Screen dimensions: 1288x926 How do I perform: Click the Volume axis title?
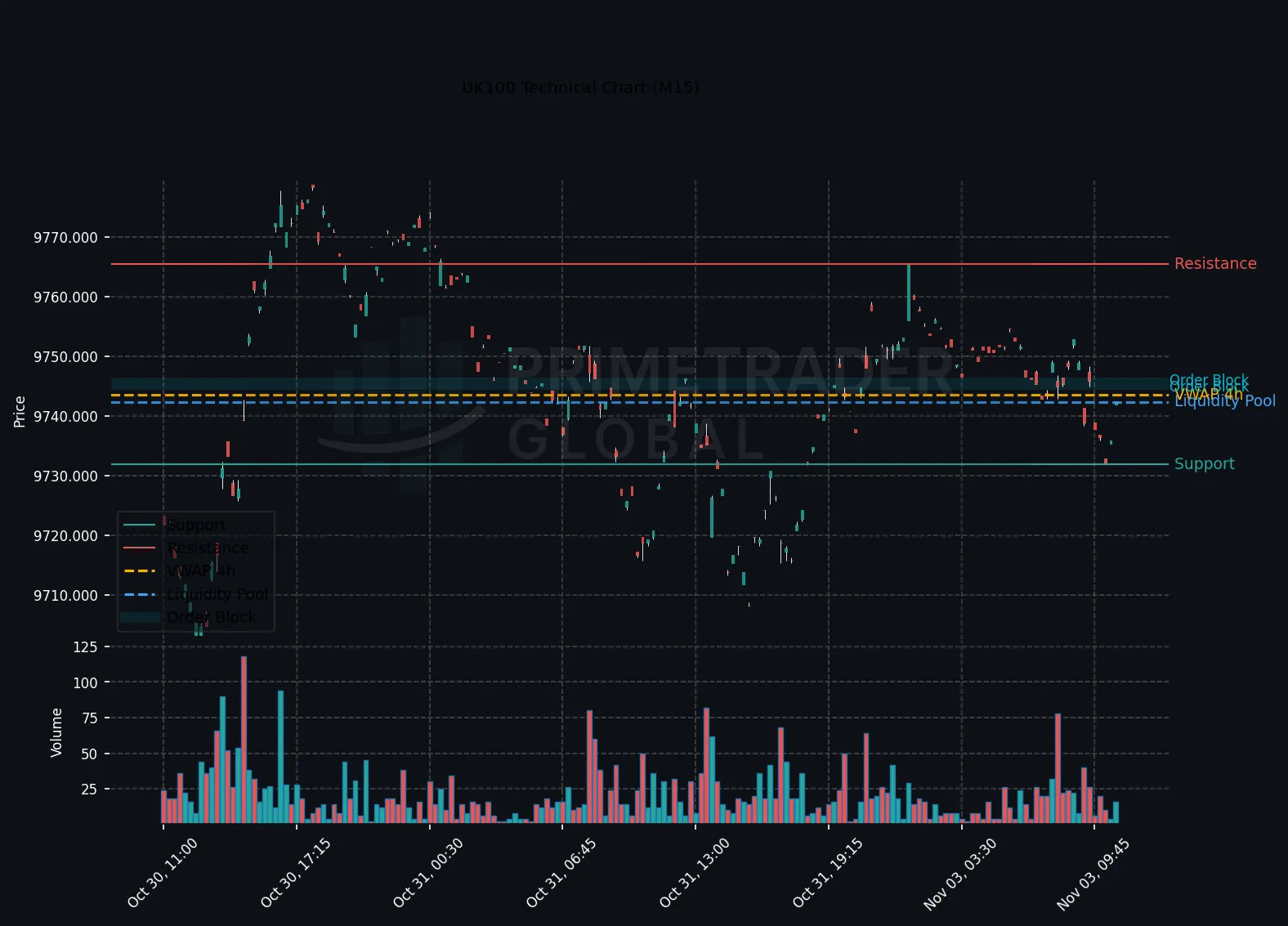56,732
